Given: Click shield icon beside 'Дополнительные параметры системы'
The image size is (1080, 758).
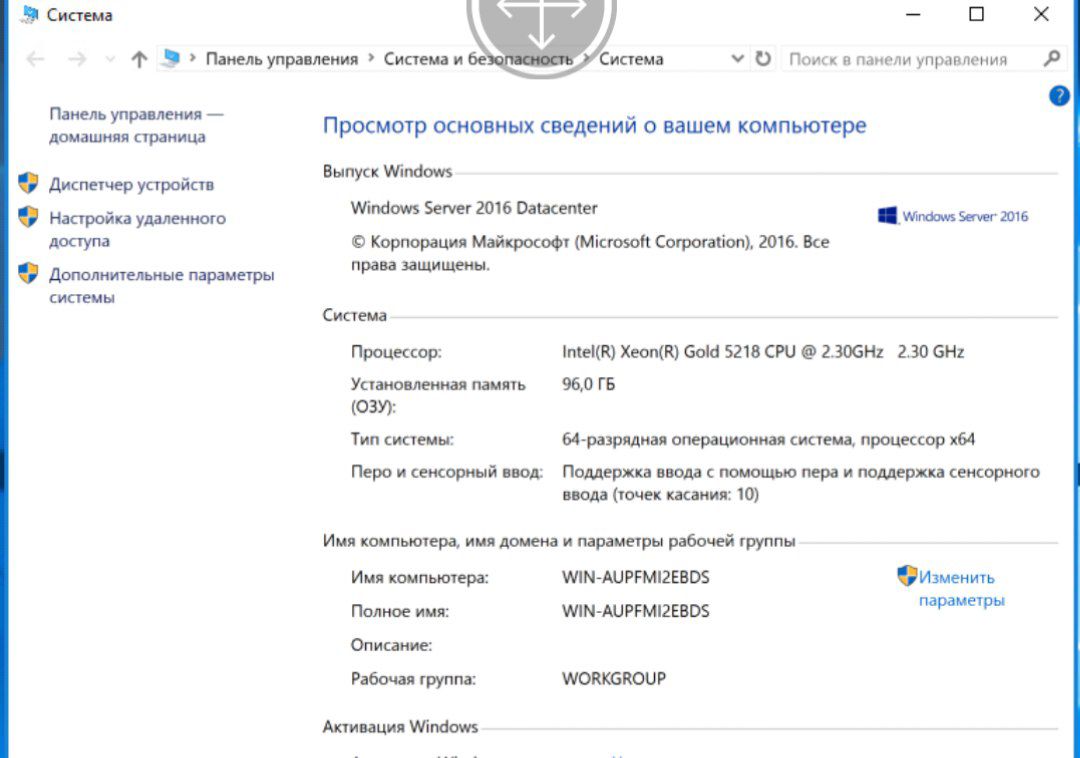Looking at the screenshot, I should [x=28, y=273].
